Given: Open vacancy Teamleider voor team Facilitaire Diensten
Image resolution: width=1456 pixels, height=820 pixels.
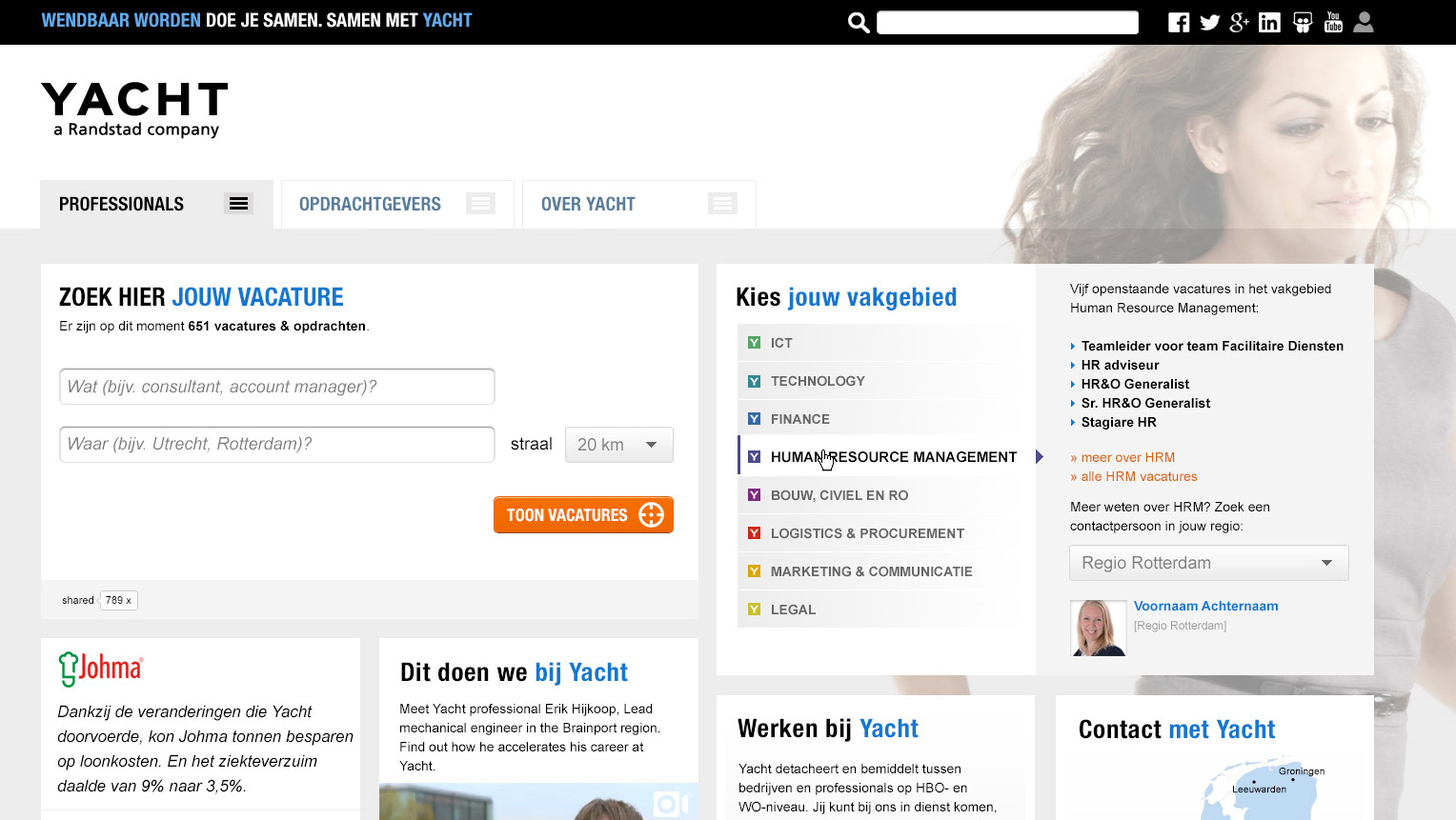Looking at the screenshot, I should click(1212, 346).
